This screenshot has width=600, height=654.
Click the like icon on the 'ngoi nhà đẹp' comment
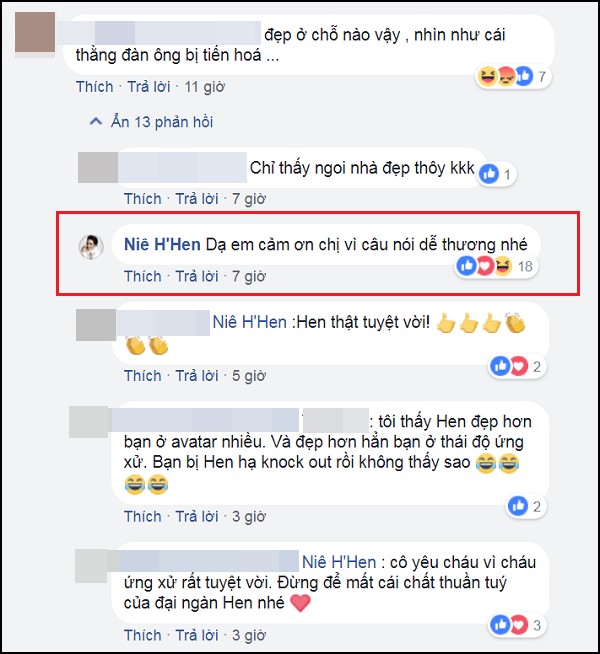pyautogui.click(x=489, y=174)
